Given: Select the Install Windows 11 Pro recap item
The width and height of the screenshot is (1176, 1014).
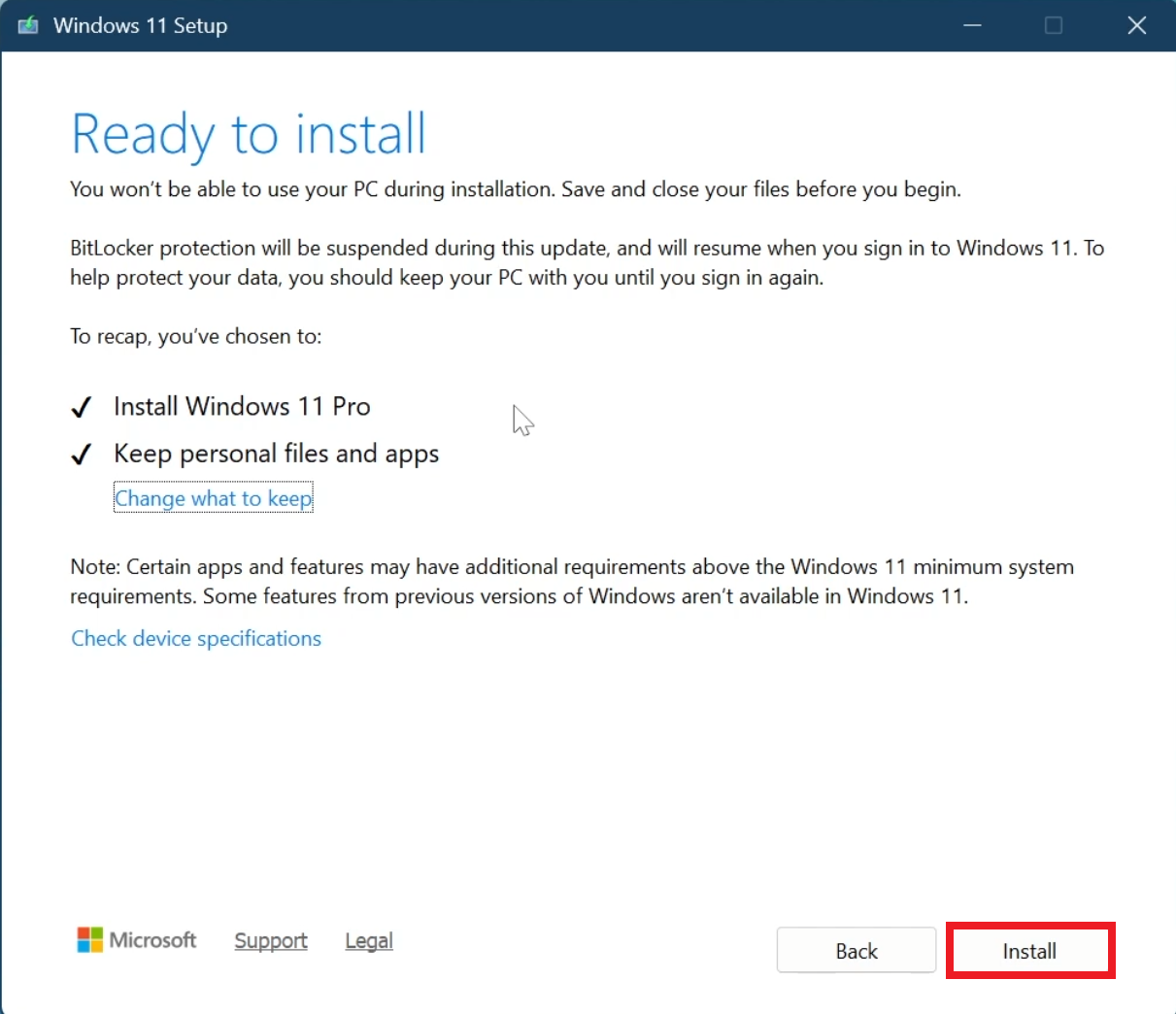Looking at the screenshot, I should pyautogui.click(x=242, y=407).
